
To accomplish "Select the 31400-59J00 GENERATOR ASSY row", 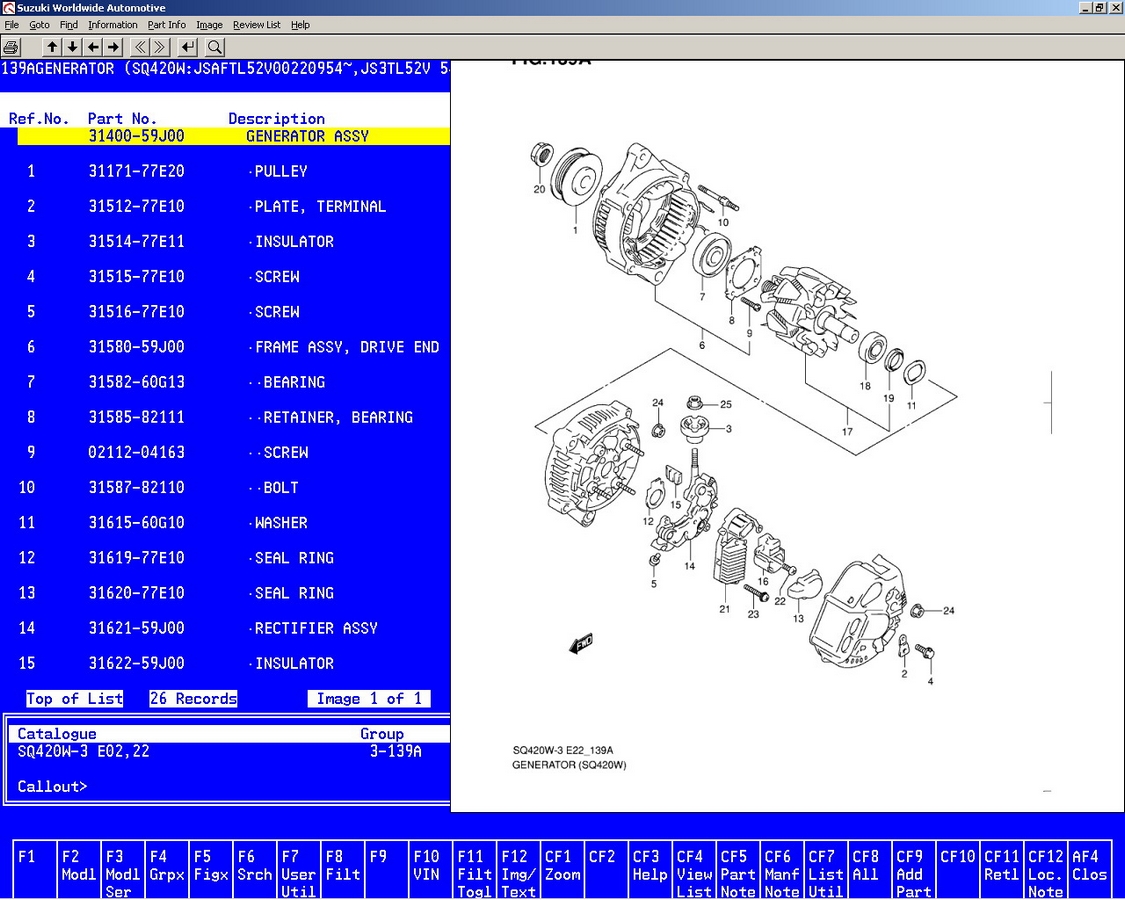I will click(234, 136).
